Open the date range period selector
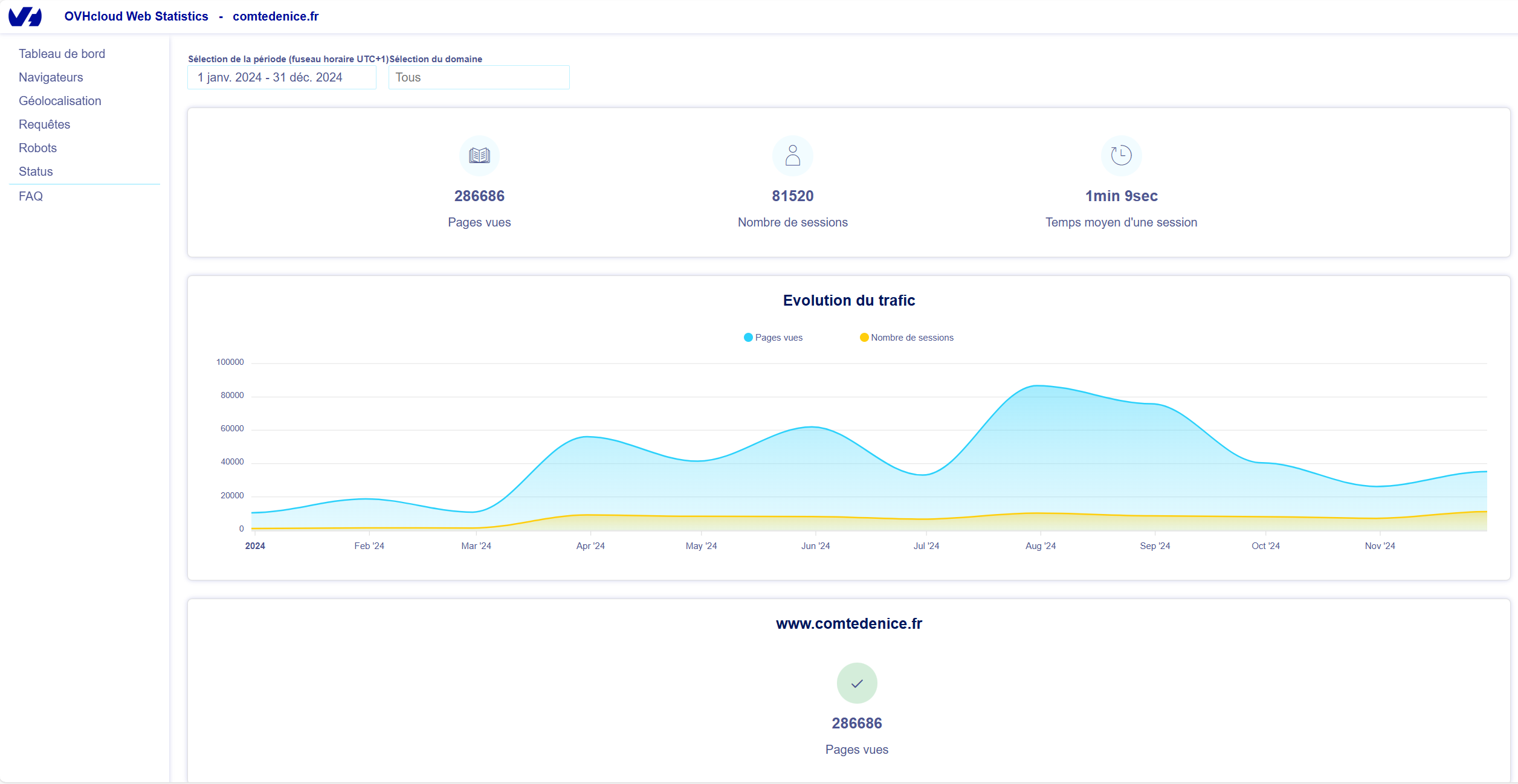 282,77
